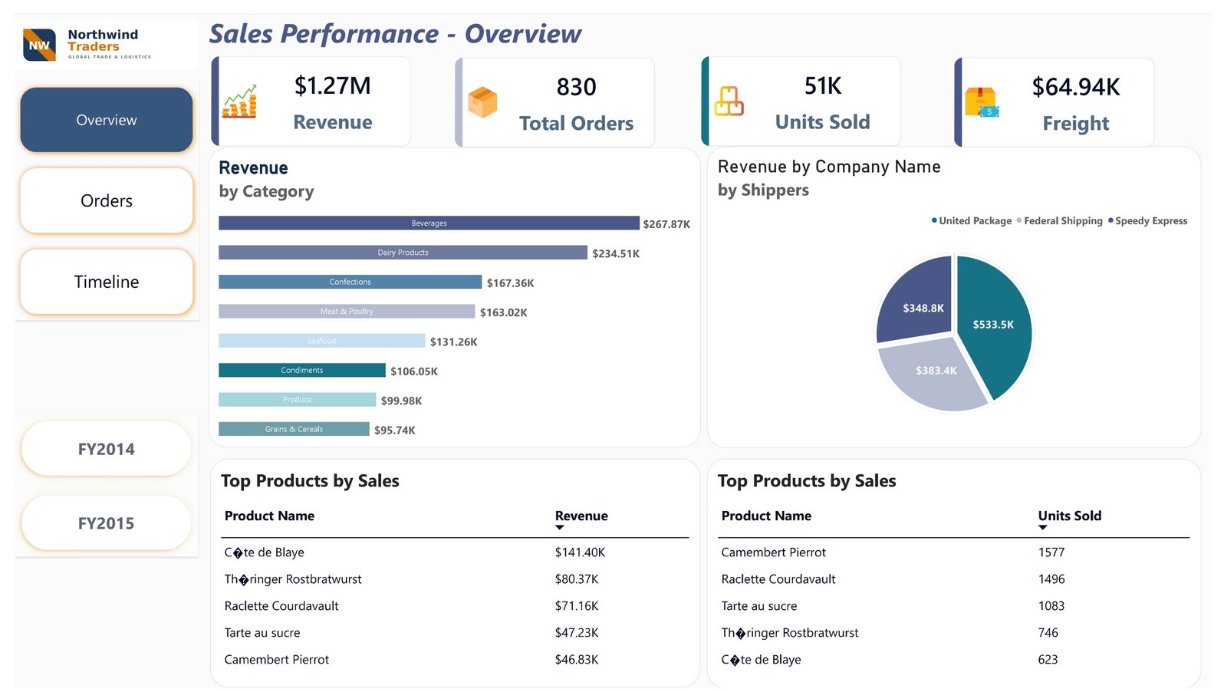Go to the Orders page
1219x691 pixels.
pos(106,201)
